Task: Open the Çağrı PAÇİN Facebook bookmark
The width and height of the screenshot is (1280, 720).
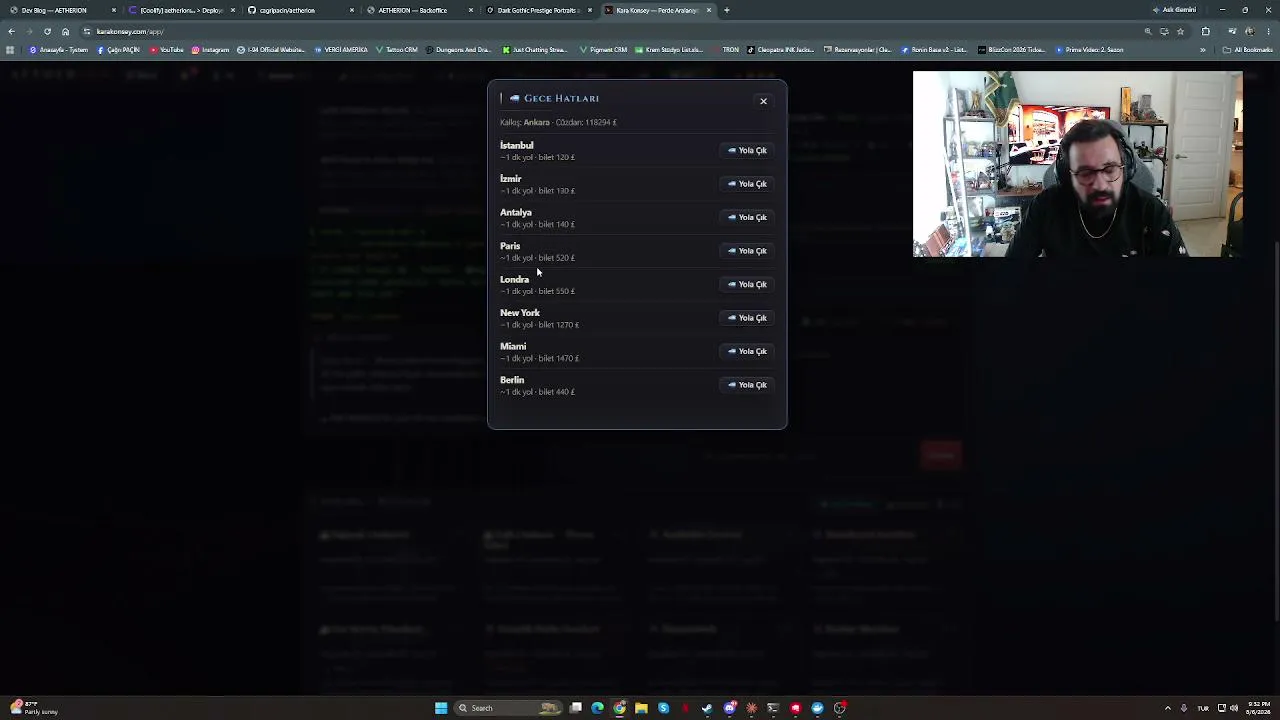Action: pos(118,49)
